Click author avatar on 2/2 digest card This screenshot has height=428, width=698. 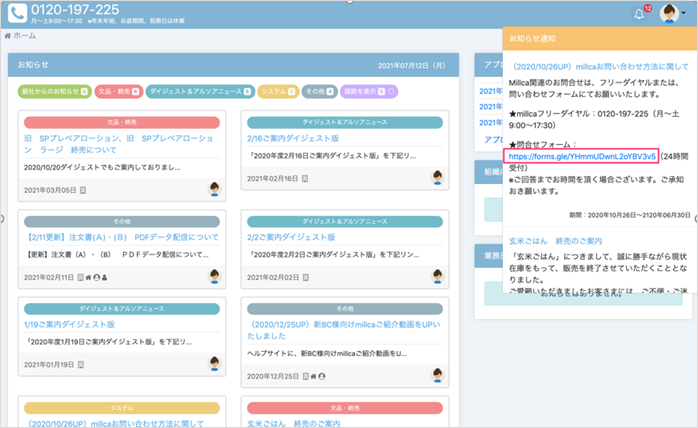pos(437,277)
